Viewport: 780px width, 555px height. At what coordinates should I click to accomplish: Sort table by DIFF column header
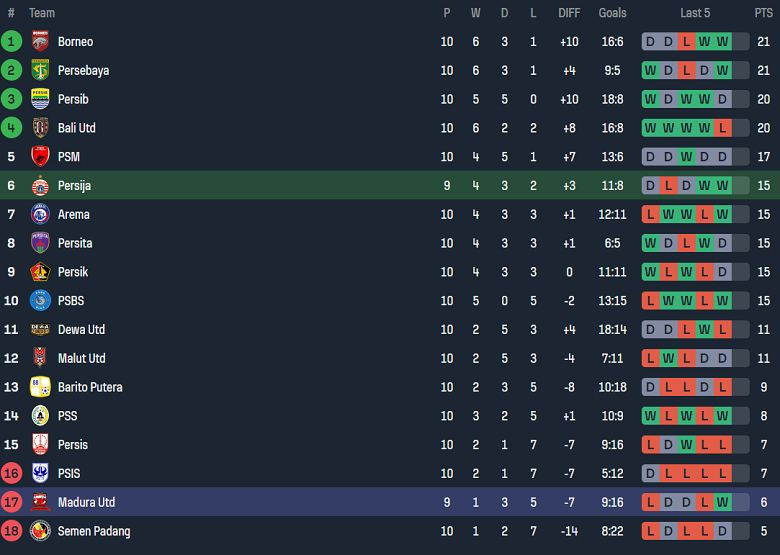(569, 13)
